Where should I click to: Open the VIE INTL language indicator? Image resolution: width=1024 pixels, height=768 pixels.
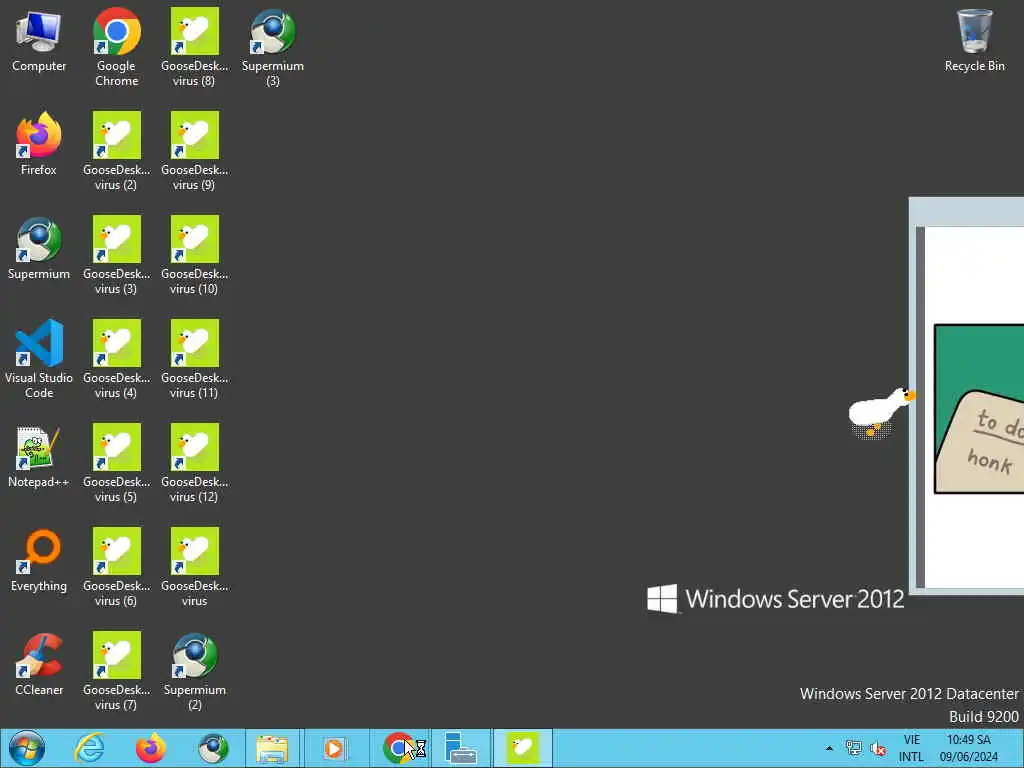[912, 748]
